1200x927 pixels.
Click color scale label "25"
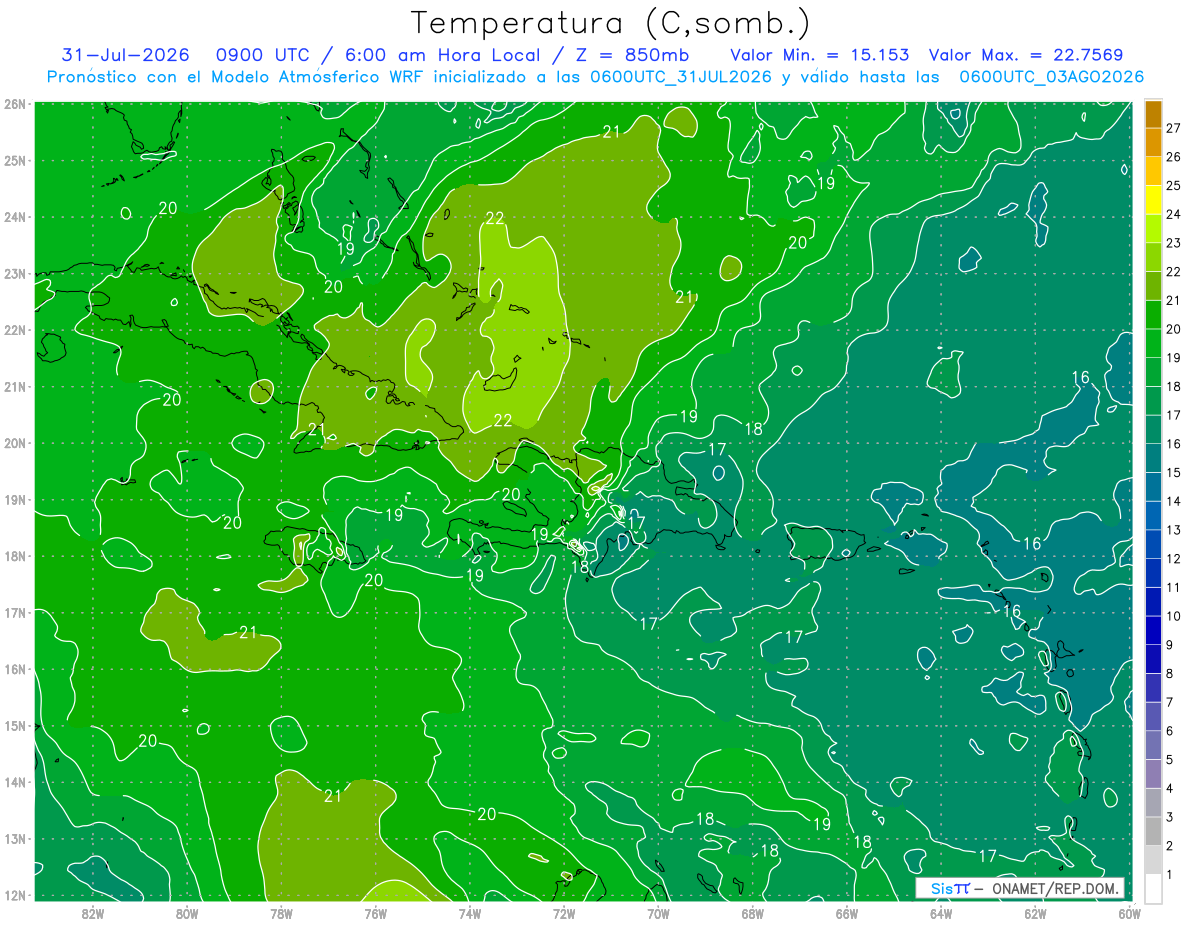point(1173,185)
